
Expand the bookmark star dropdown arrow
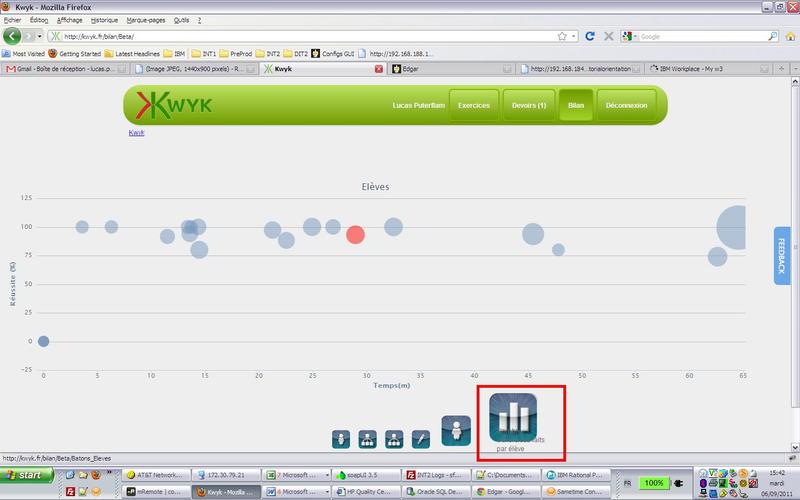click(573, 36)
